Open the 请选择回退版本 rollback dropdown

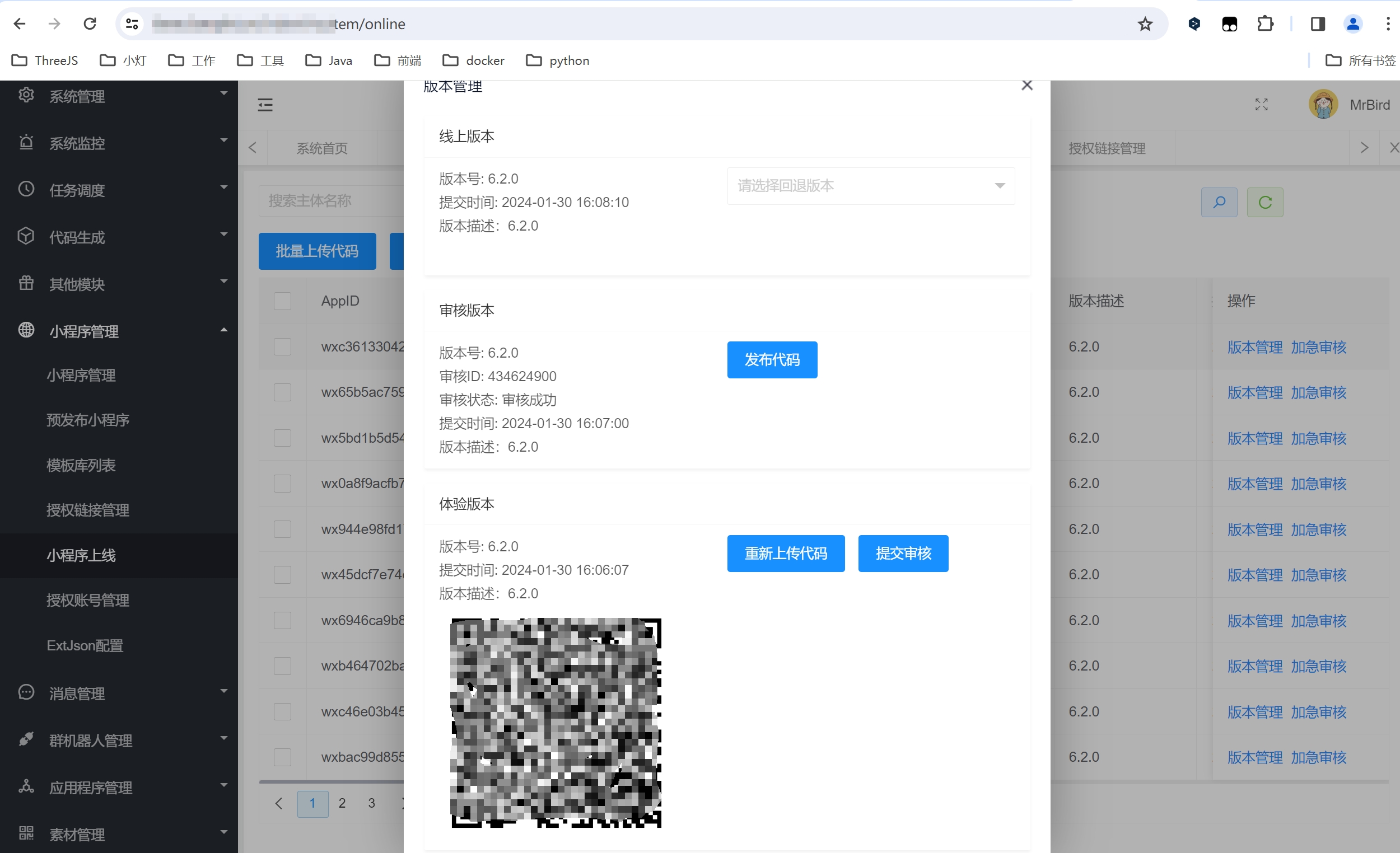coord(870,186)
